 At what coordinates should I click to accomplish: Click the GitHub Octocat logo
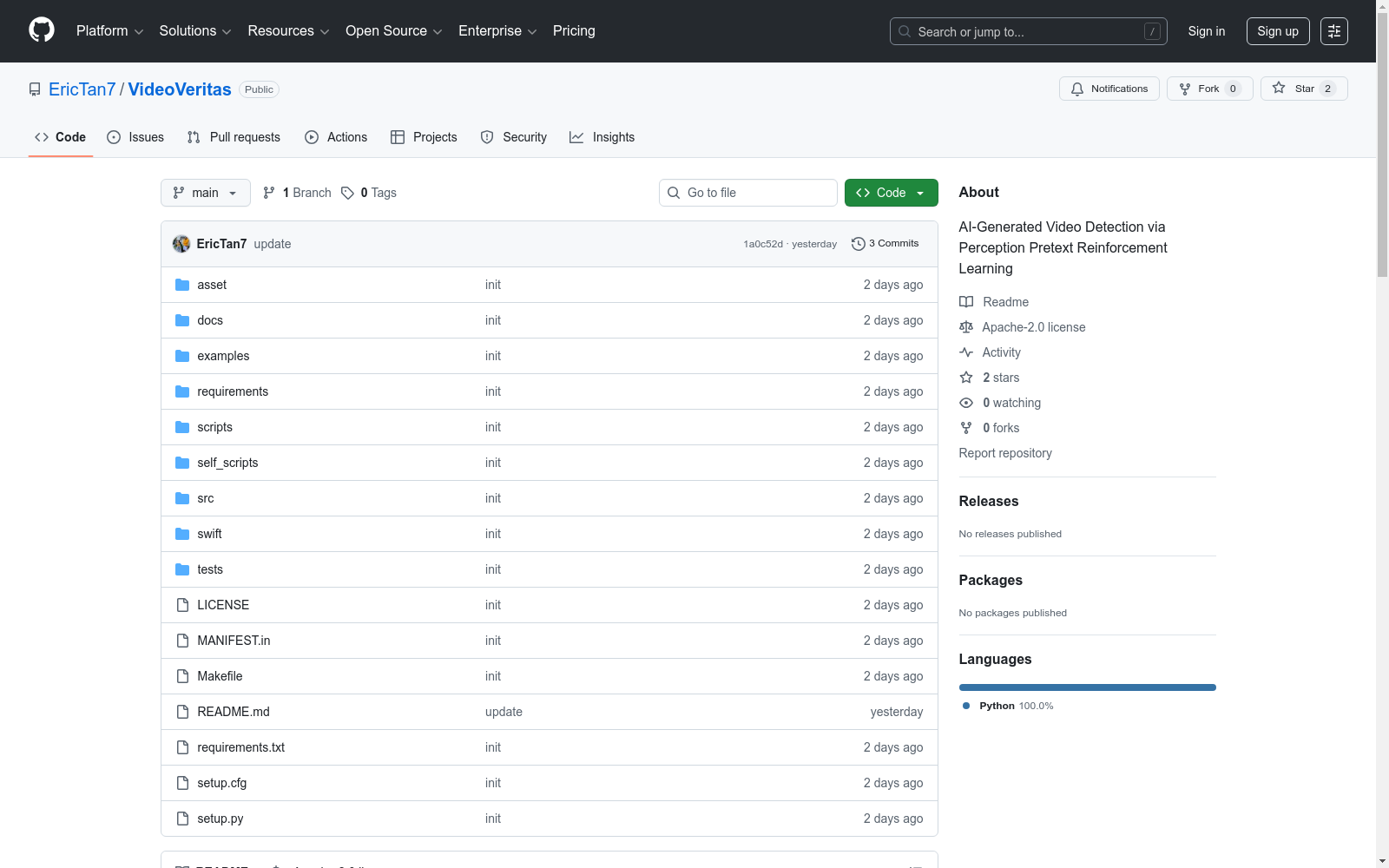(42, 30)
